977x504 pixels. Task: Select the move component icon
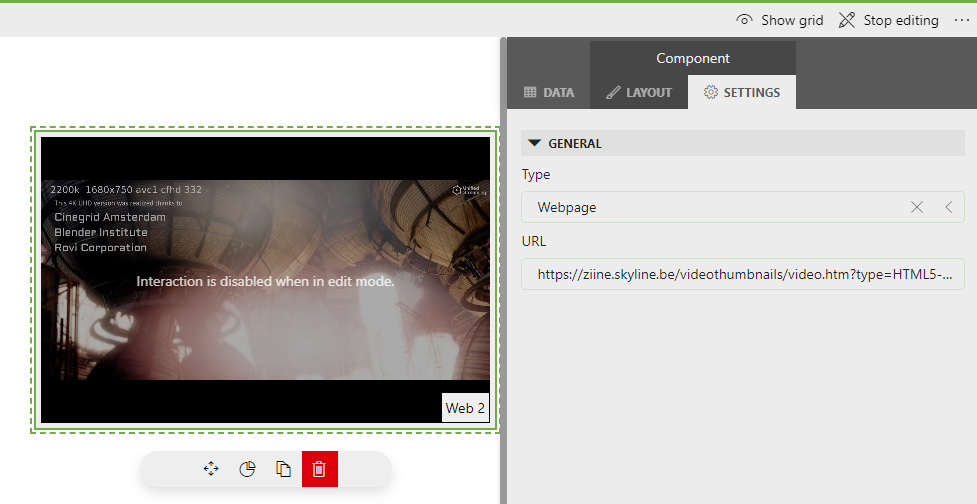[211, 469]
